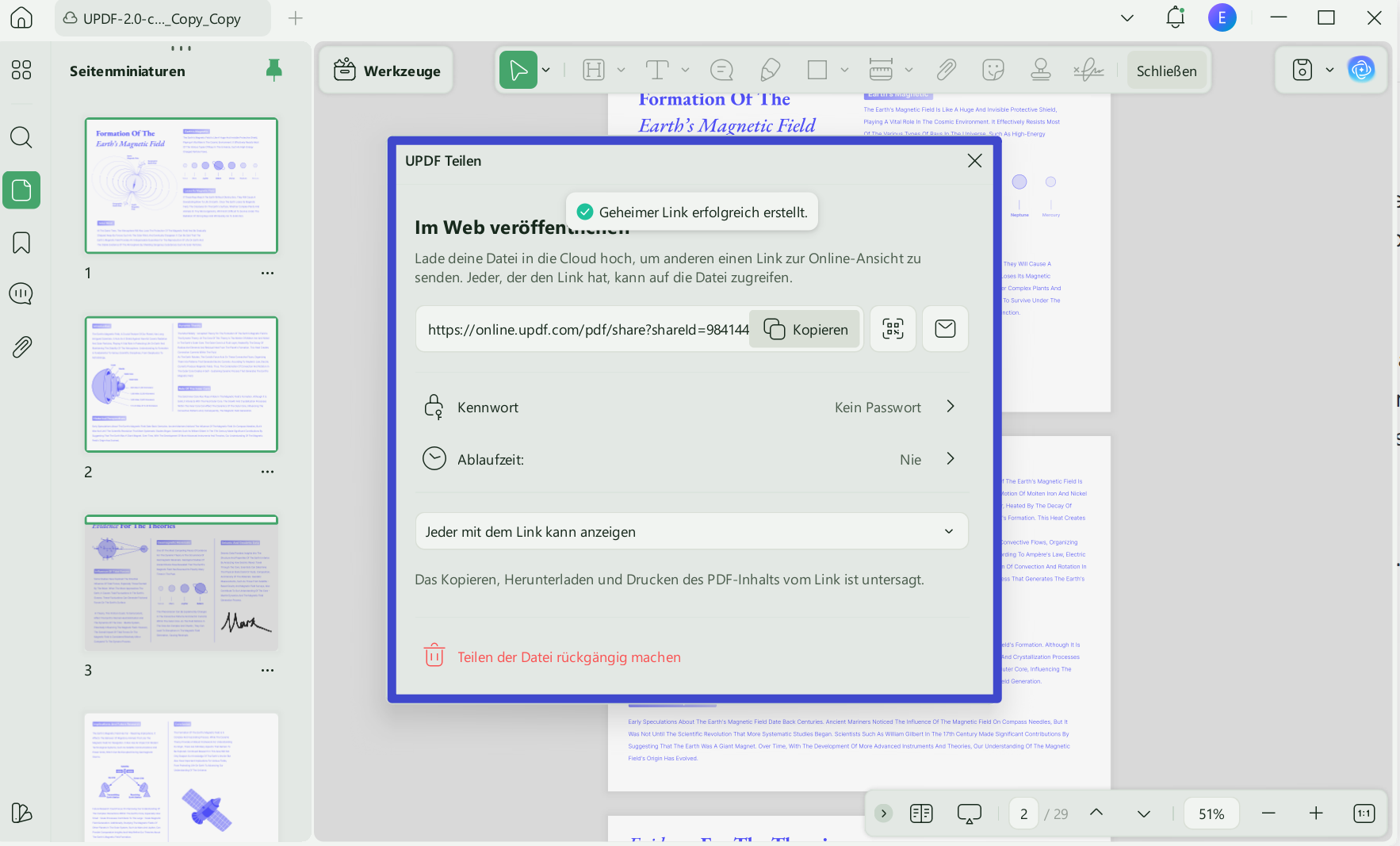Screen dimensions: 1400x846
Task: Click the page number field showing 2
Action: pyautogui.click(x=1023, y=813)
